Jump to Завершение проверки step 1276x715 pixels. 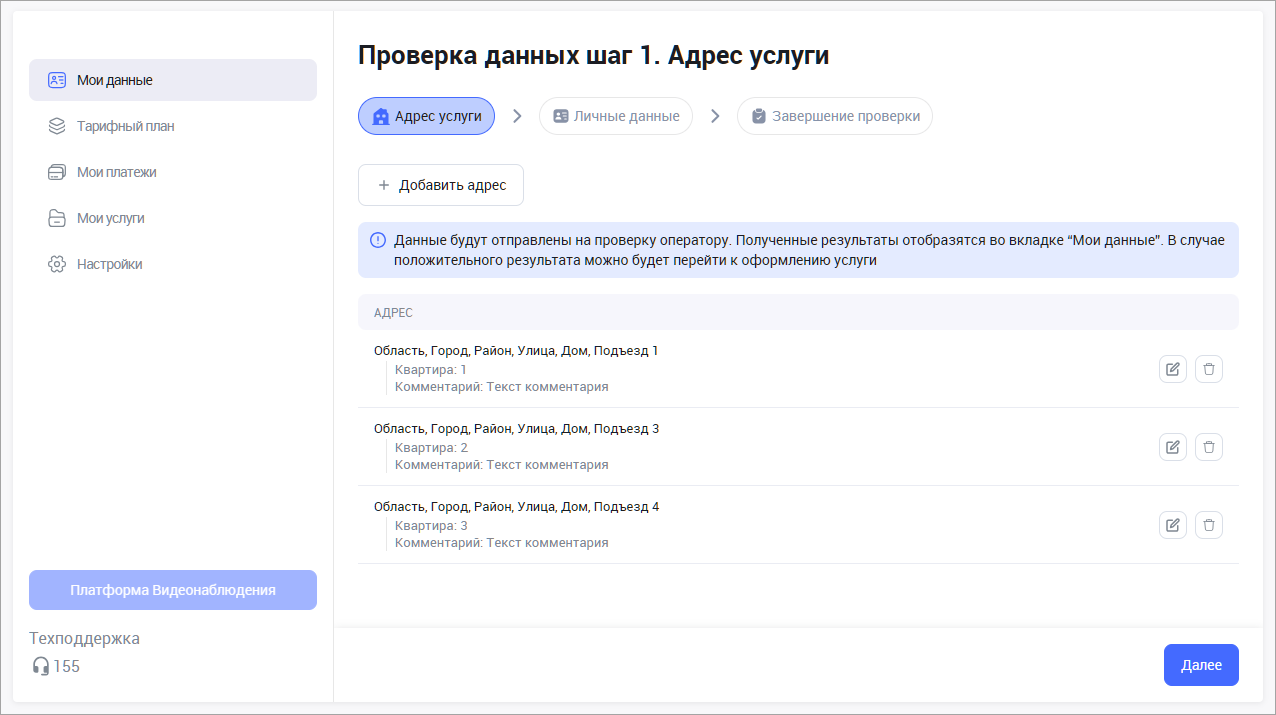[x=835, y=116]
